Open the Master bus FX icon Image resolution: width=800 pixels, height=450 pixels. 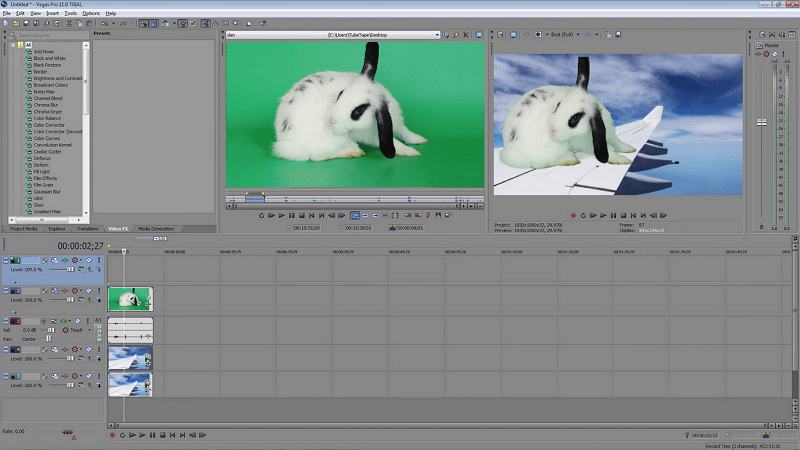point(759,54)
